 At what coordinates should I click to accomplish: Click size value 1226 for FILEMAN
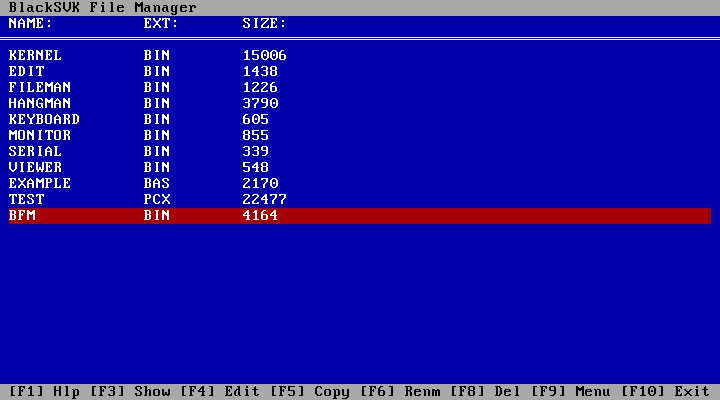coord(260,88)
